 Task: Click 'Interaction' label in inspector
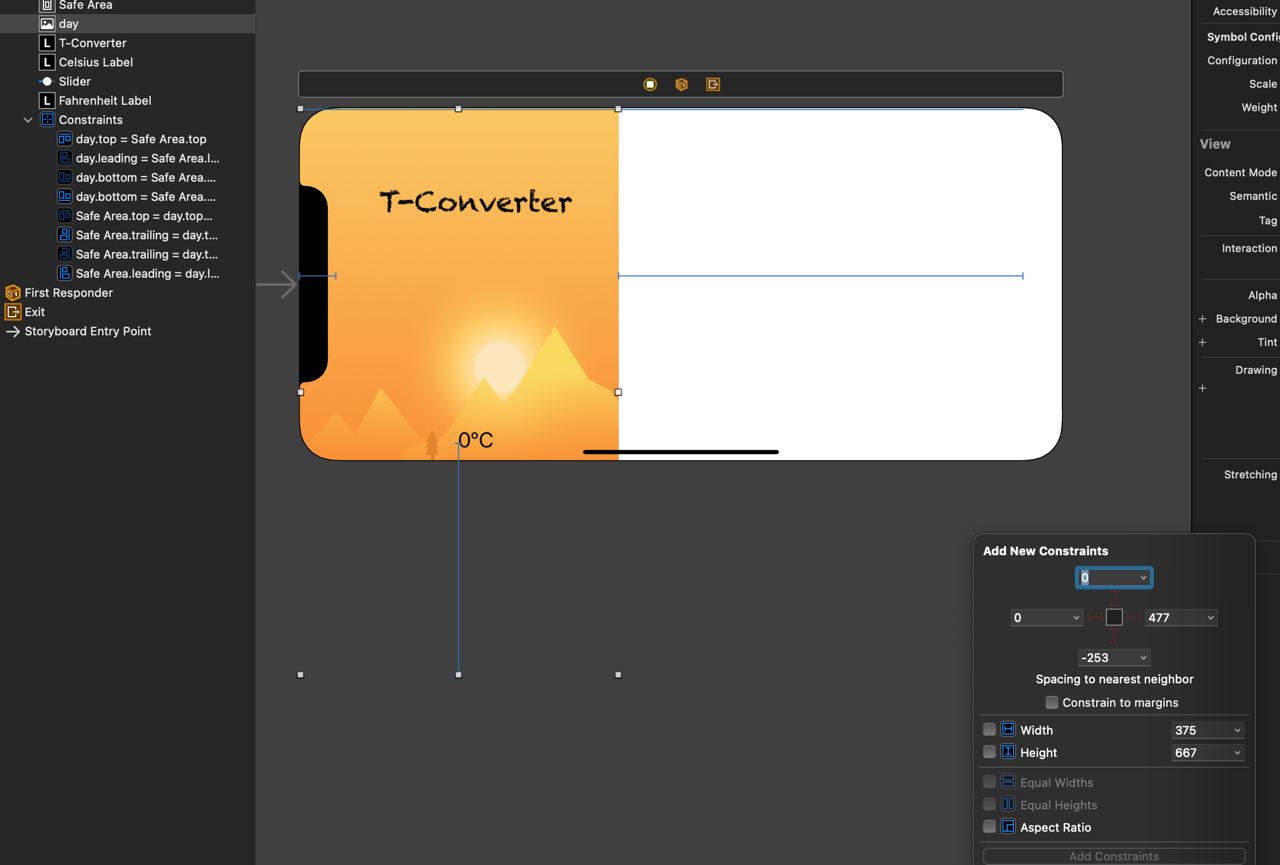pos(1249,248)
